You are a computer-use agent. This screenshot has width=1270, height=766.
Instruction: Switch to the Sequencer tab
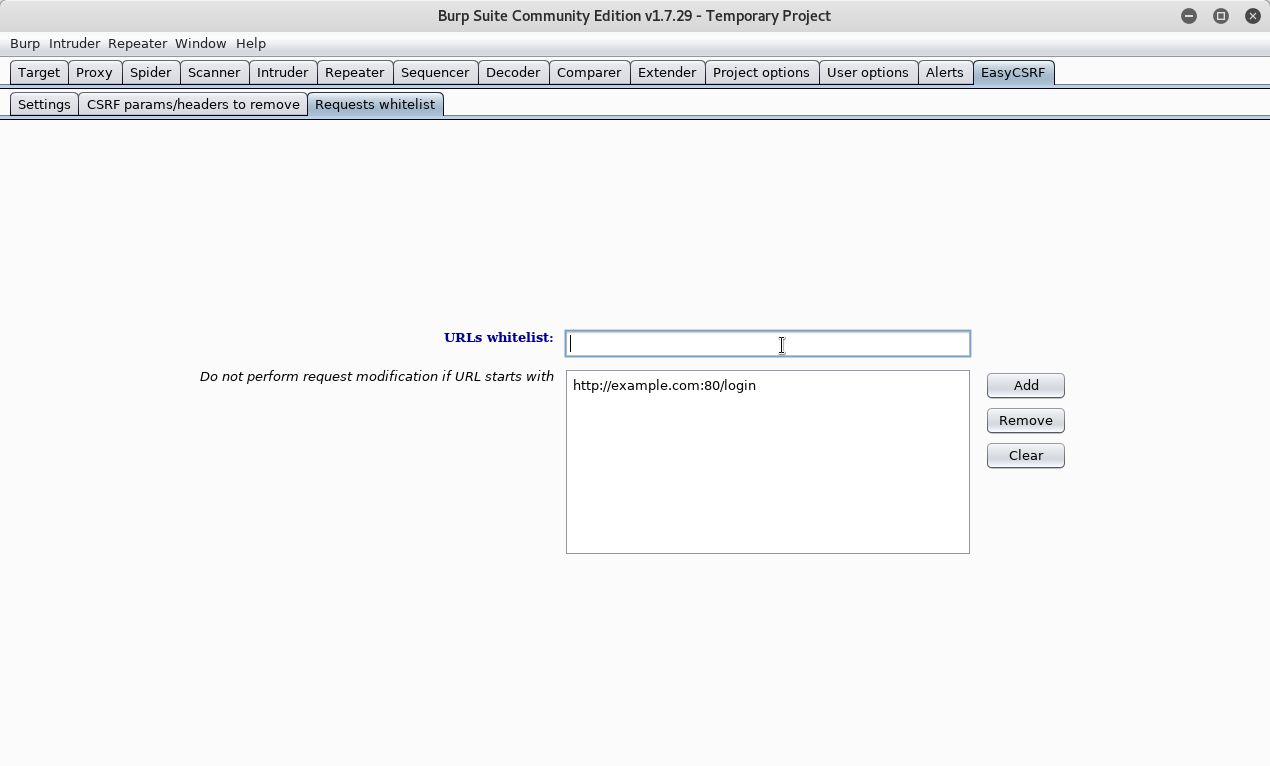435,73
